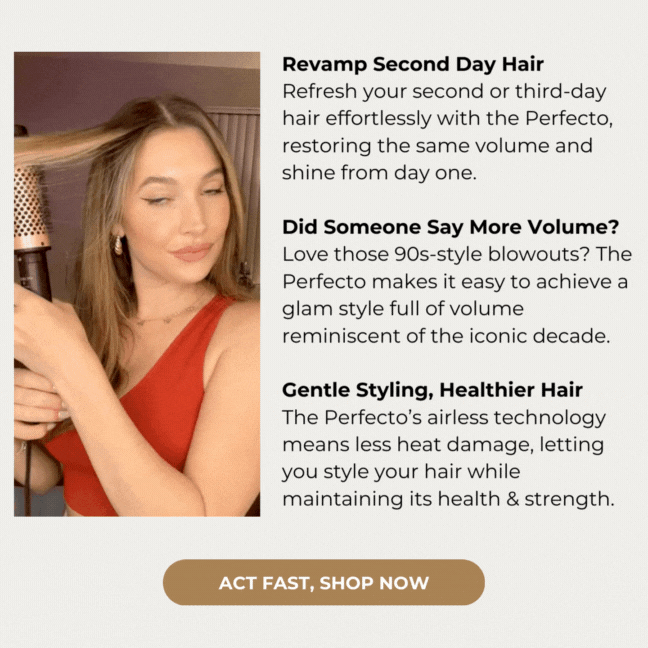Click the rose gold round brush in photo
Viewport: 648px width, 648px height.
coord(30,209)
